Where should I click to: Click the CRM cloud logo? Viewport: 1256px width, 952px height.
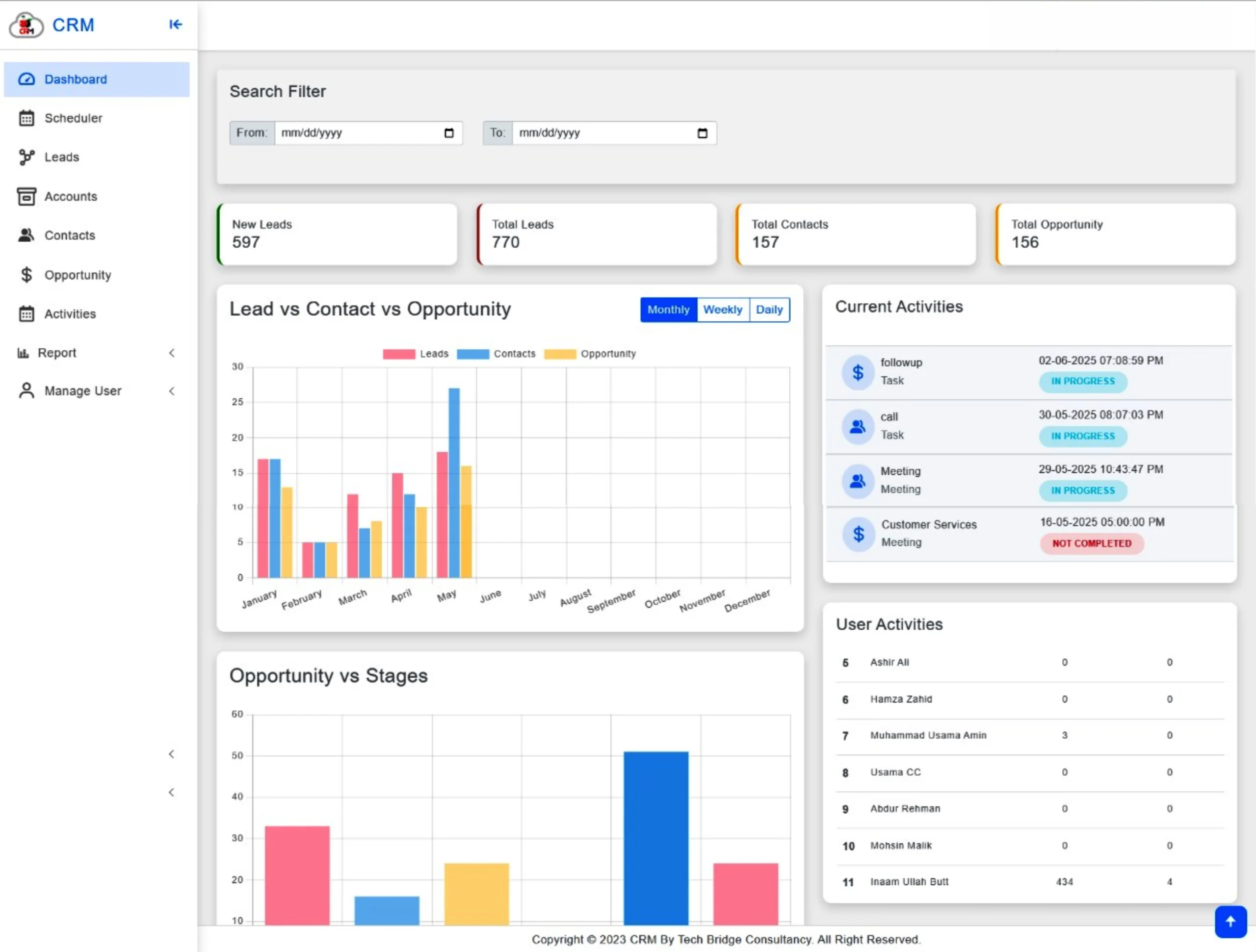click(26, 26)
